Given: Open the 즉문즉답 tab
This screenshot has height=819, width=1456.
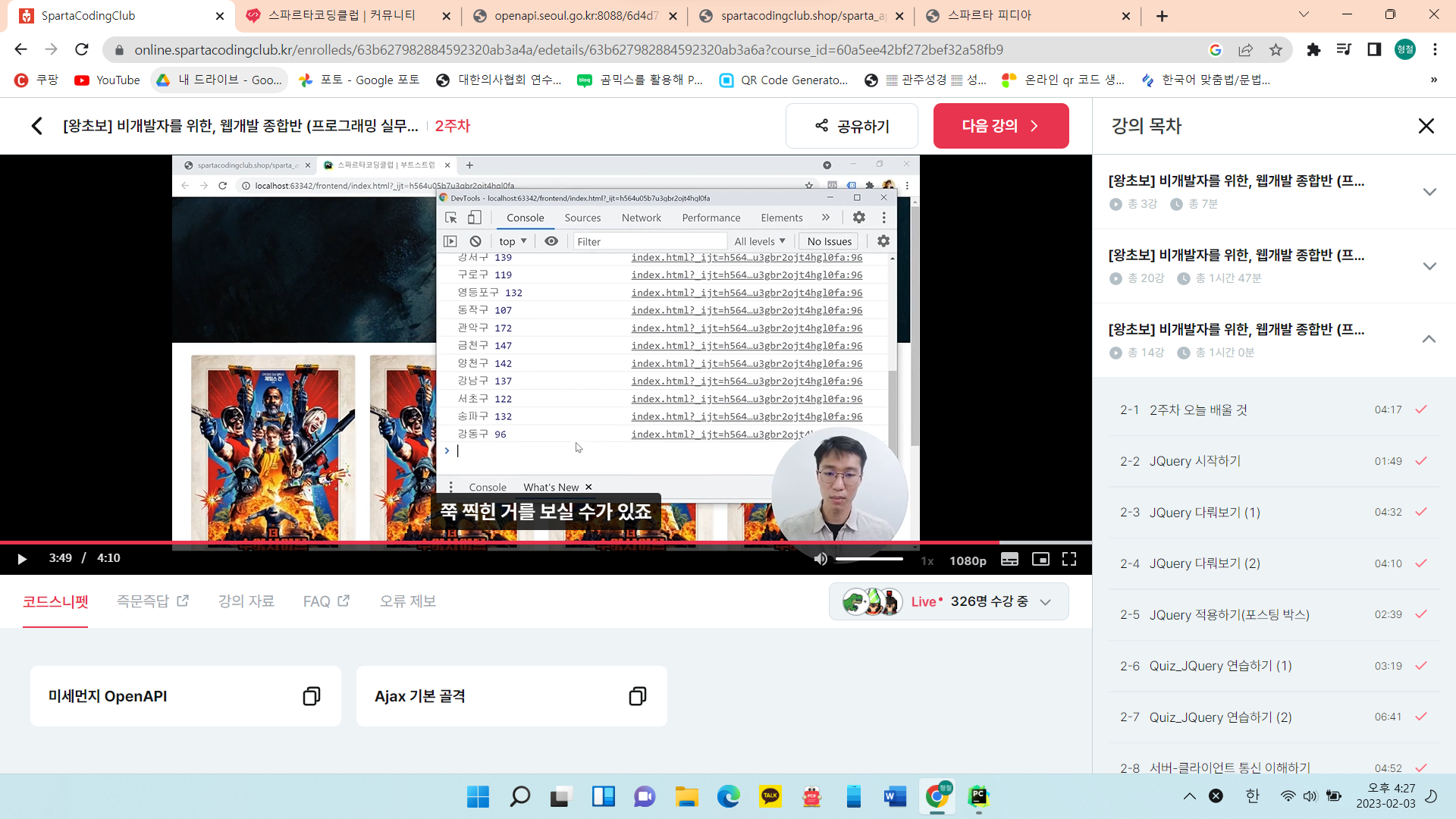Looking at the screenshot, I should coord(152,601).
